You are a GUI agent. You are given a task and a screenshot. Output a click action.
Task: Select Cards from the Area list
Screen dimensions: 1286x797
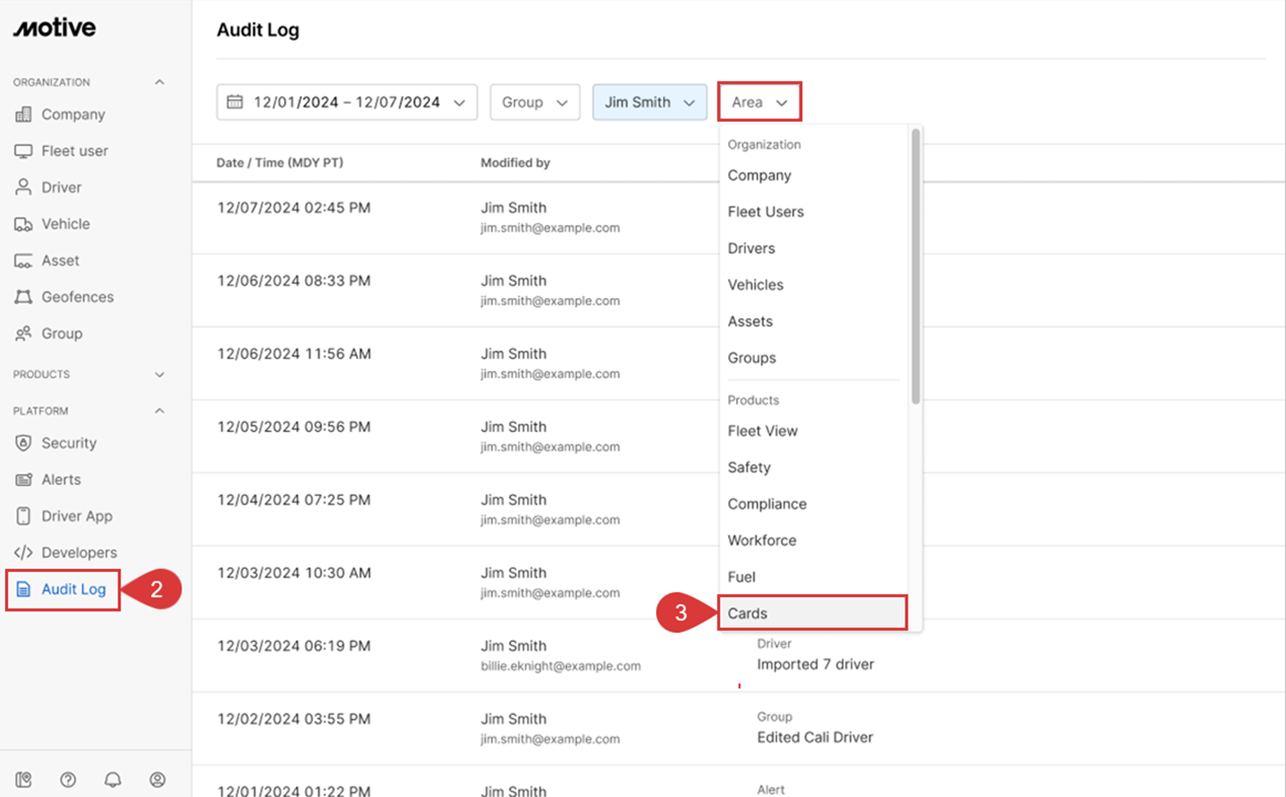(x=811, y=613)
